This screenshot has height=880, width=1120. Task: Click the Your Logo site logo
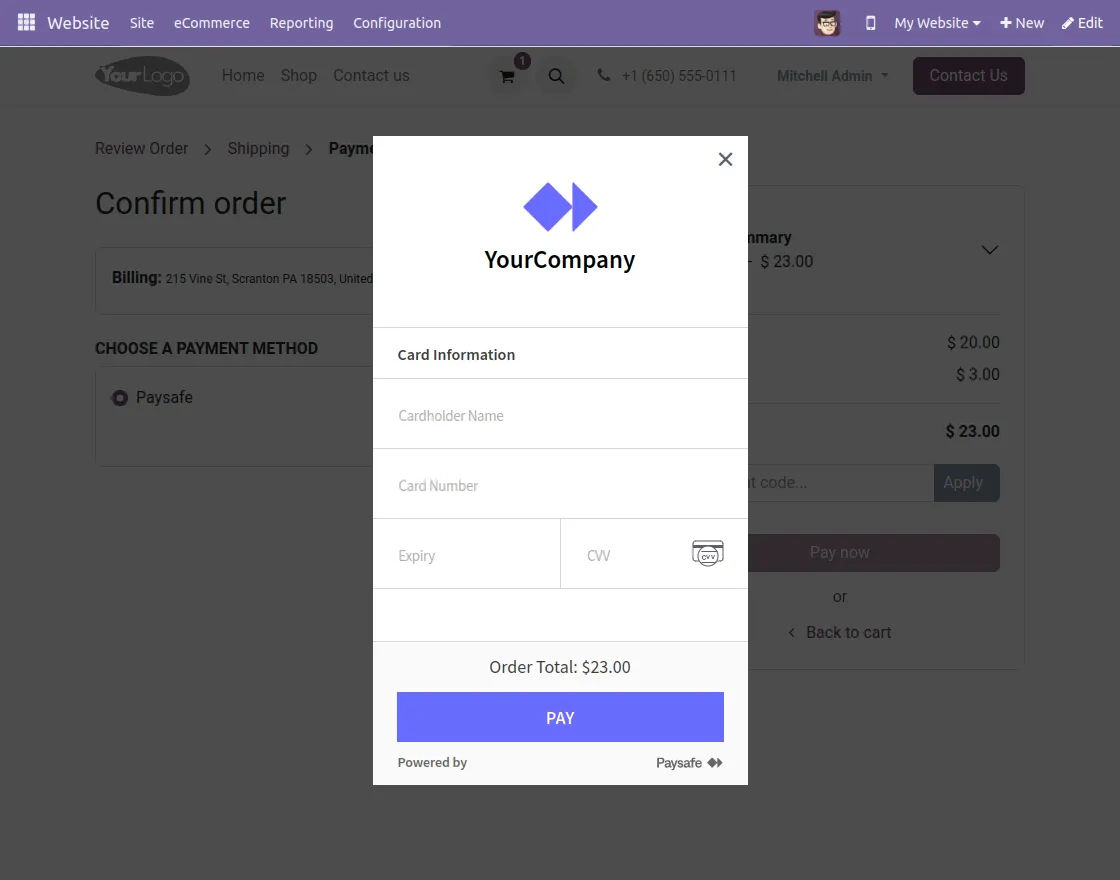142,76
